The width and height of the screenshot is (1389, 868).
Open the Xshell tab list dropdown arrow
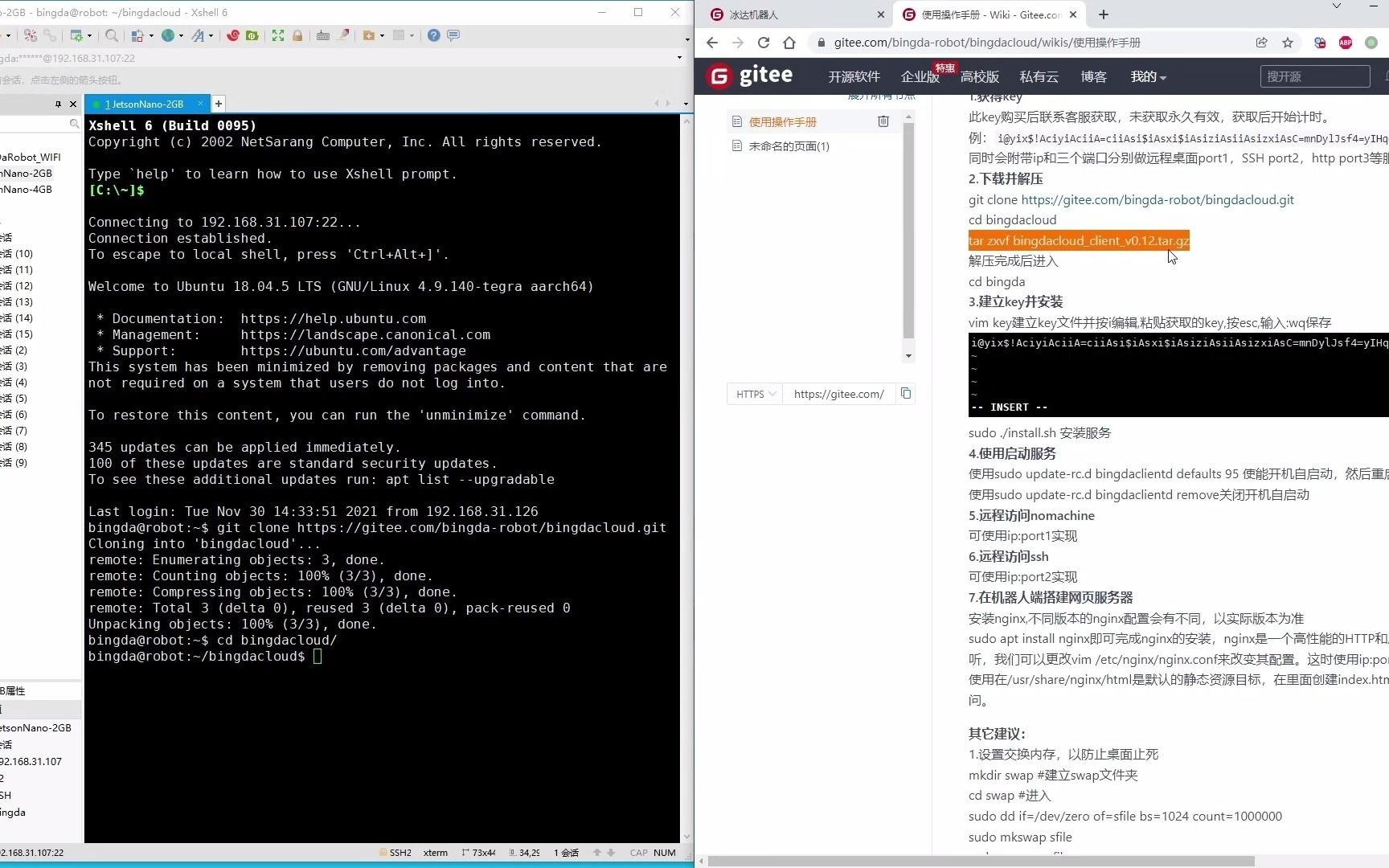pyautogui.click(x=686, y=104)
